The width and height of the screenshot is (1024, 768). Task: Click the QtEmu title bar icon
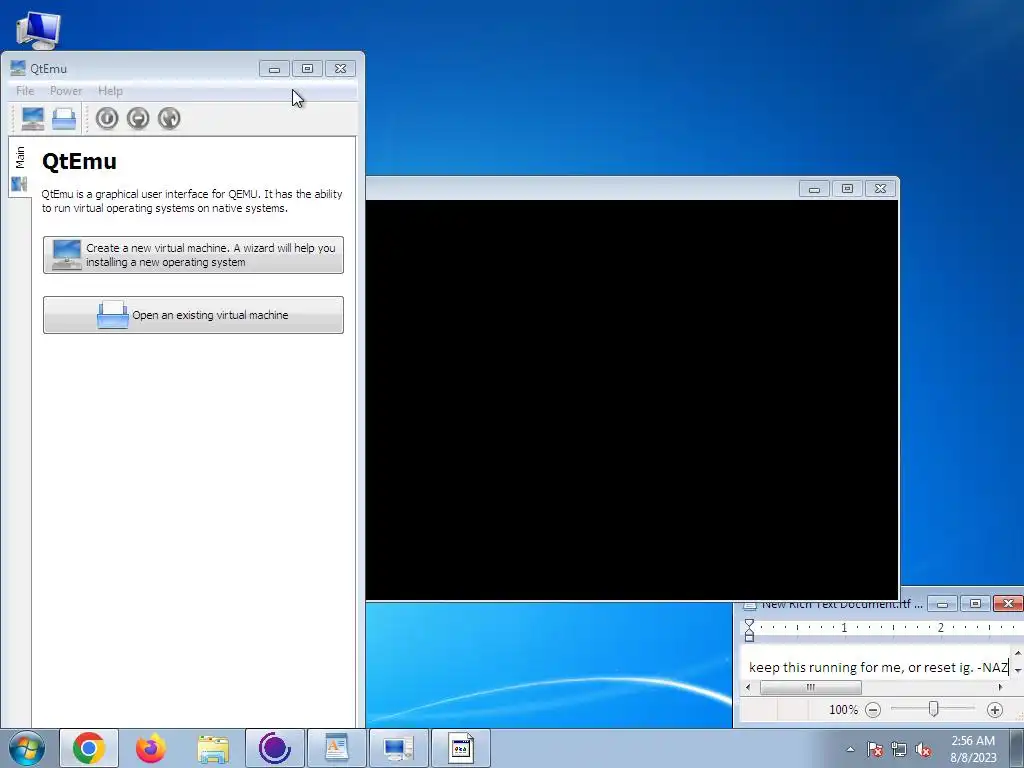[x=18, y=69]
